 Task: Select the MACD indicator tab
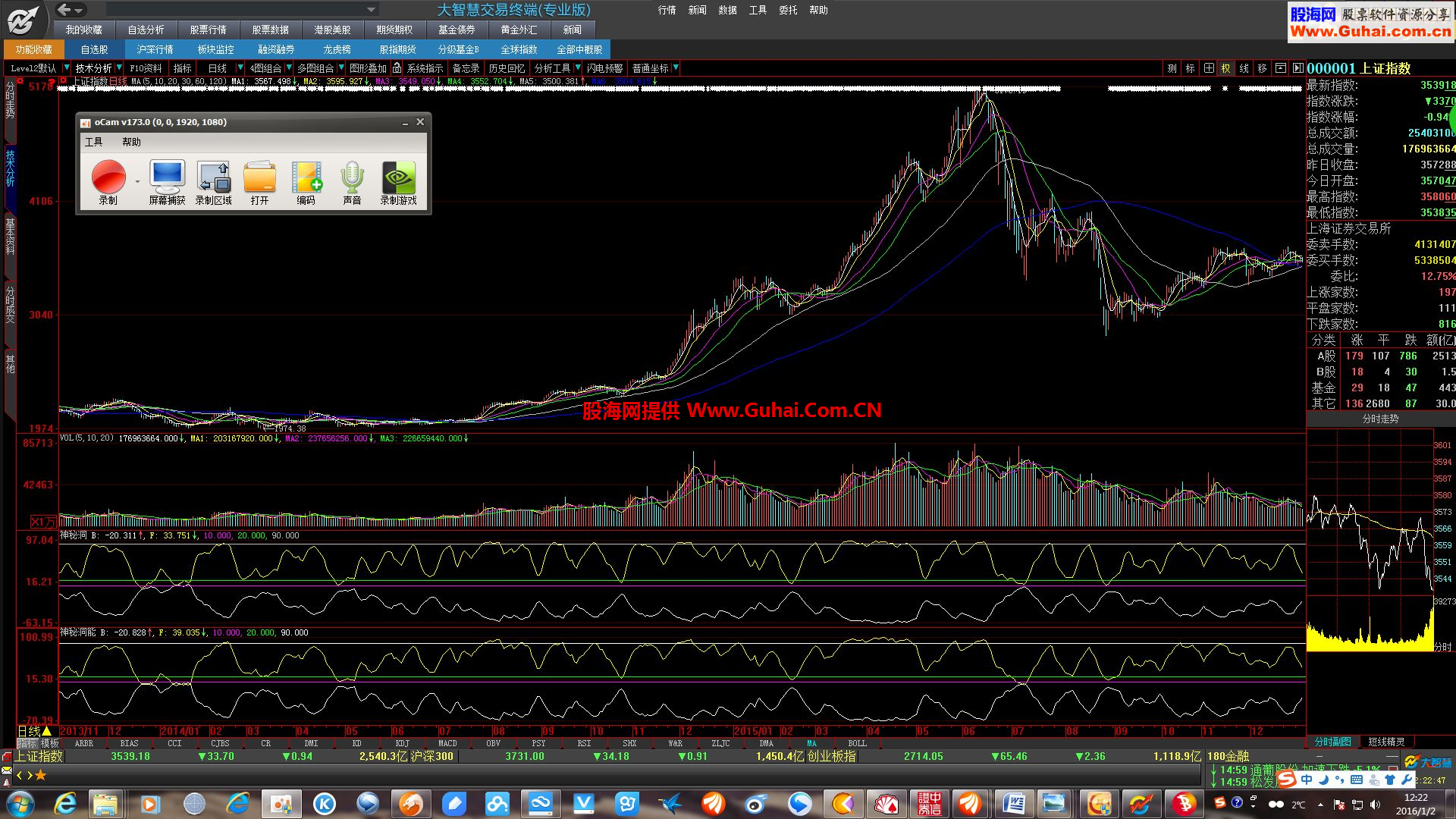(x=447, y=743)
